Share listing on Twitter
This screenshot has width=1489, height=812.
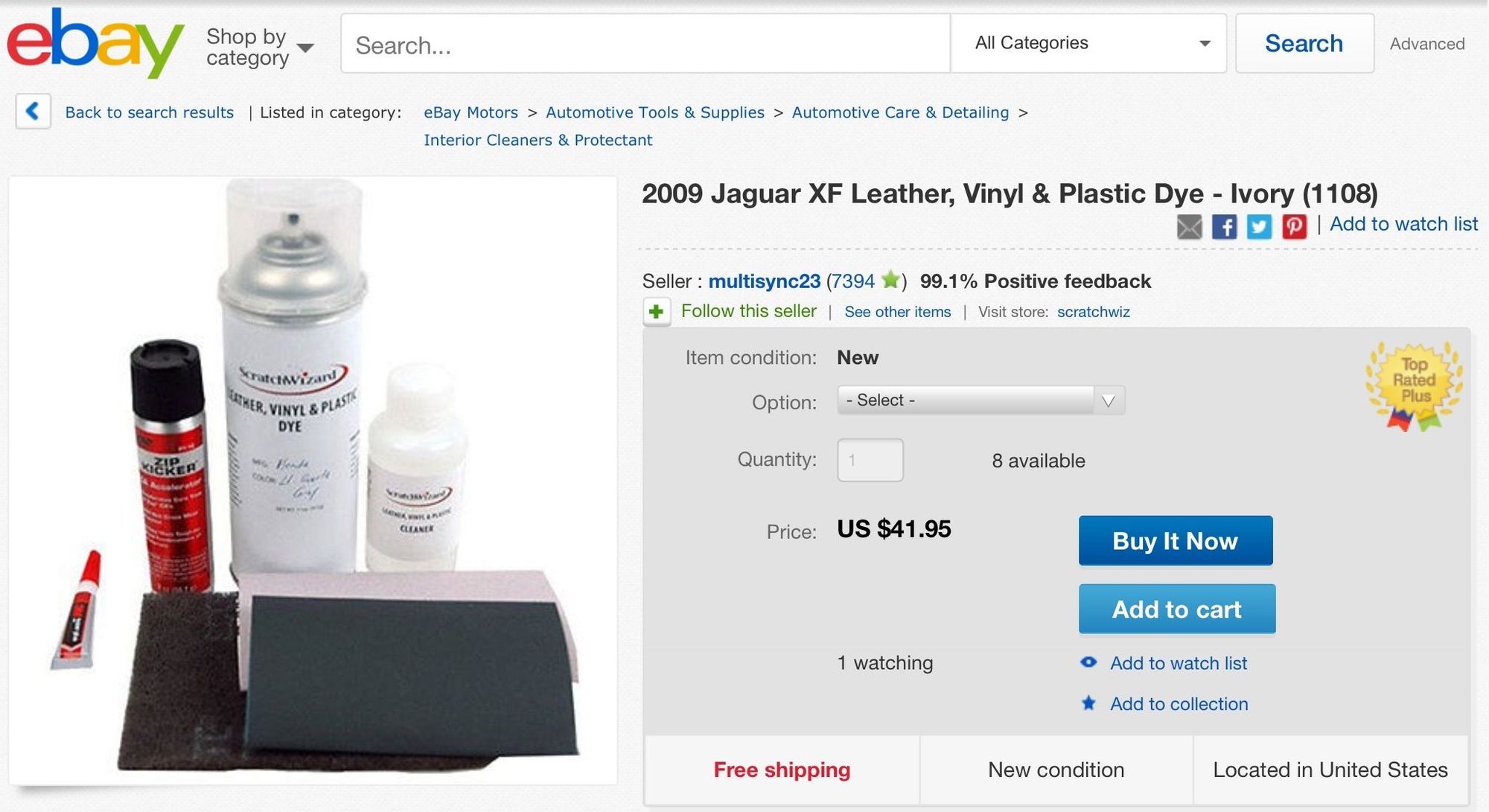coord(1259,226)
